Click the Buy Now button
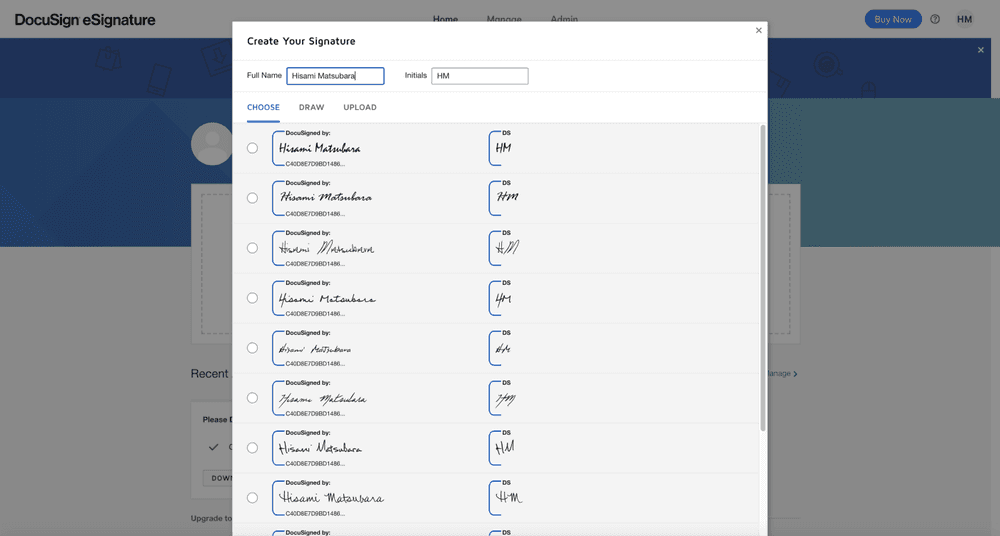Screen dimensions: 1000x536 point(892,19)
